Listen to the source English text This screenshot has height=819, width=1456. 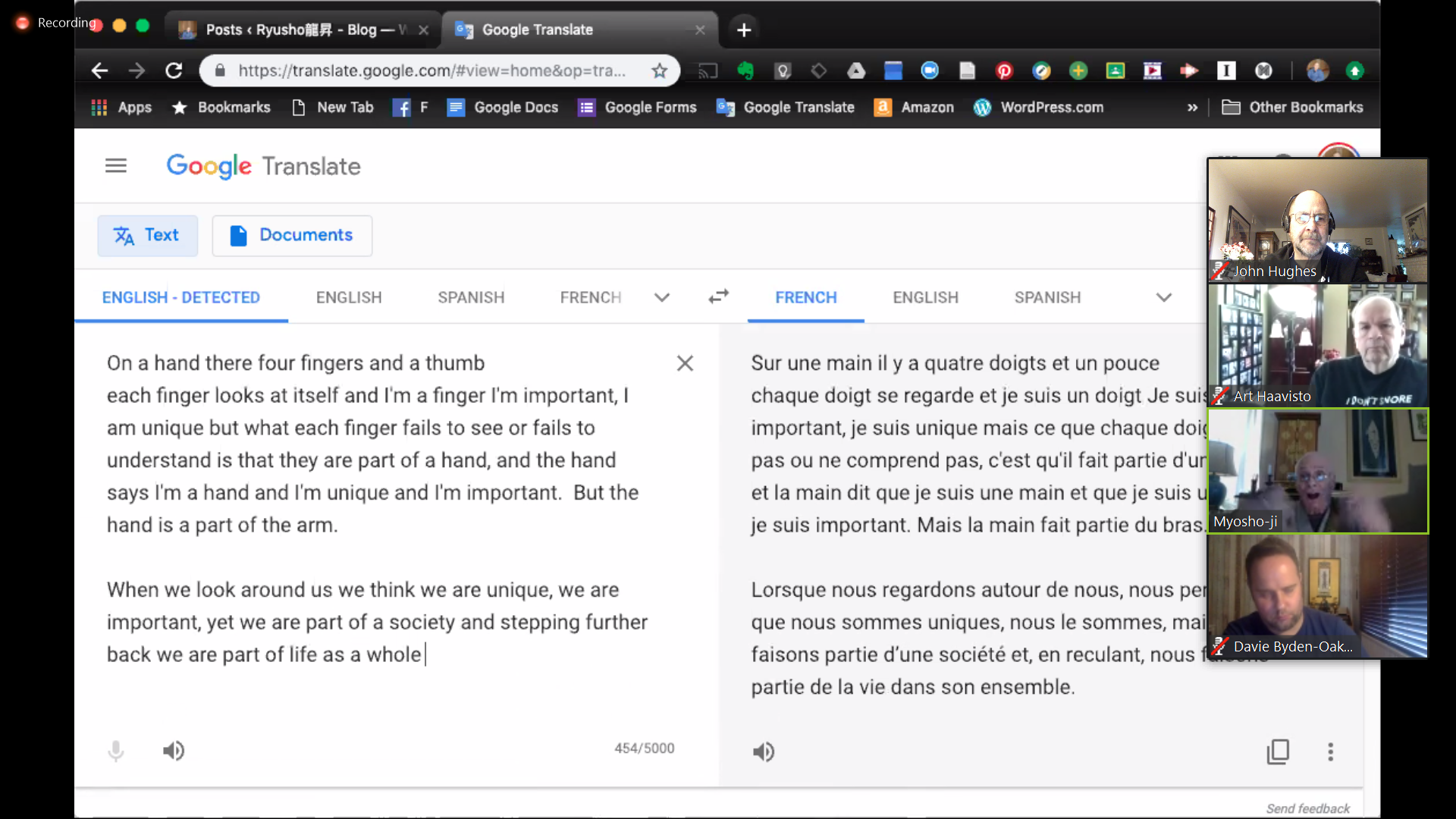(x=174, y=751)
